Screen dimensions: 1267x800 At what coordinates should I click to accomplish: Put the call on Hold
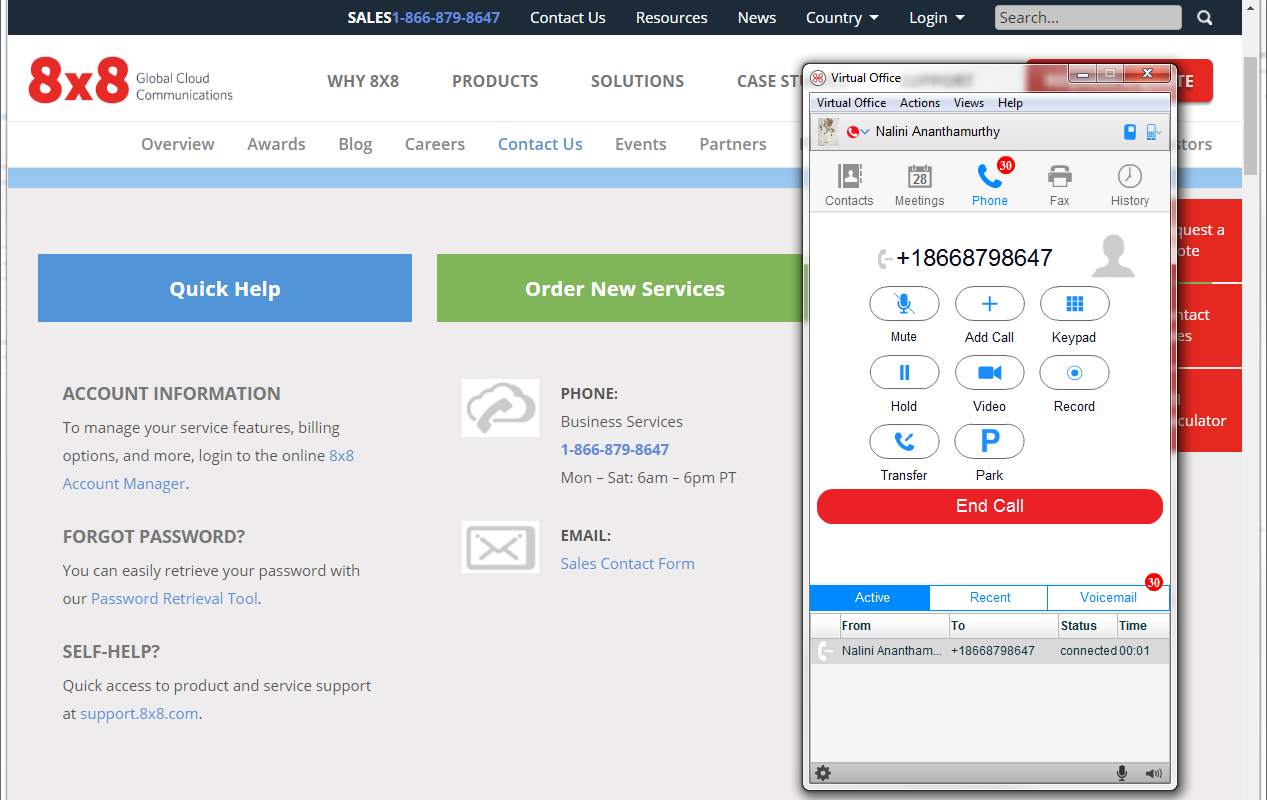tap(904, 373)
